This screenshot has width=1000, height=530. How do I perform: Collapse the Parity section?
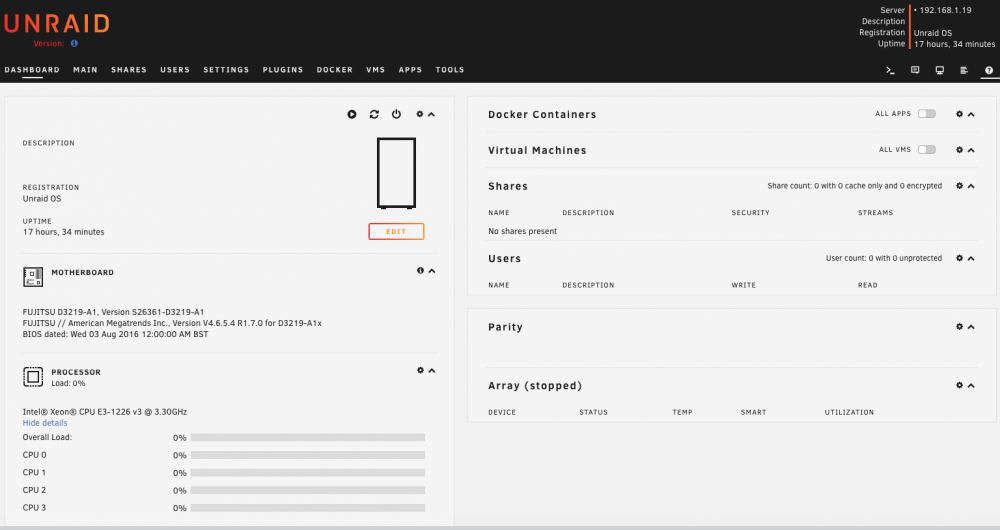(x=971, y=327)
